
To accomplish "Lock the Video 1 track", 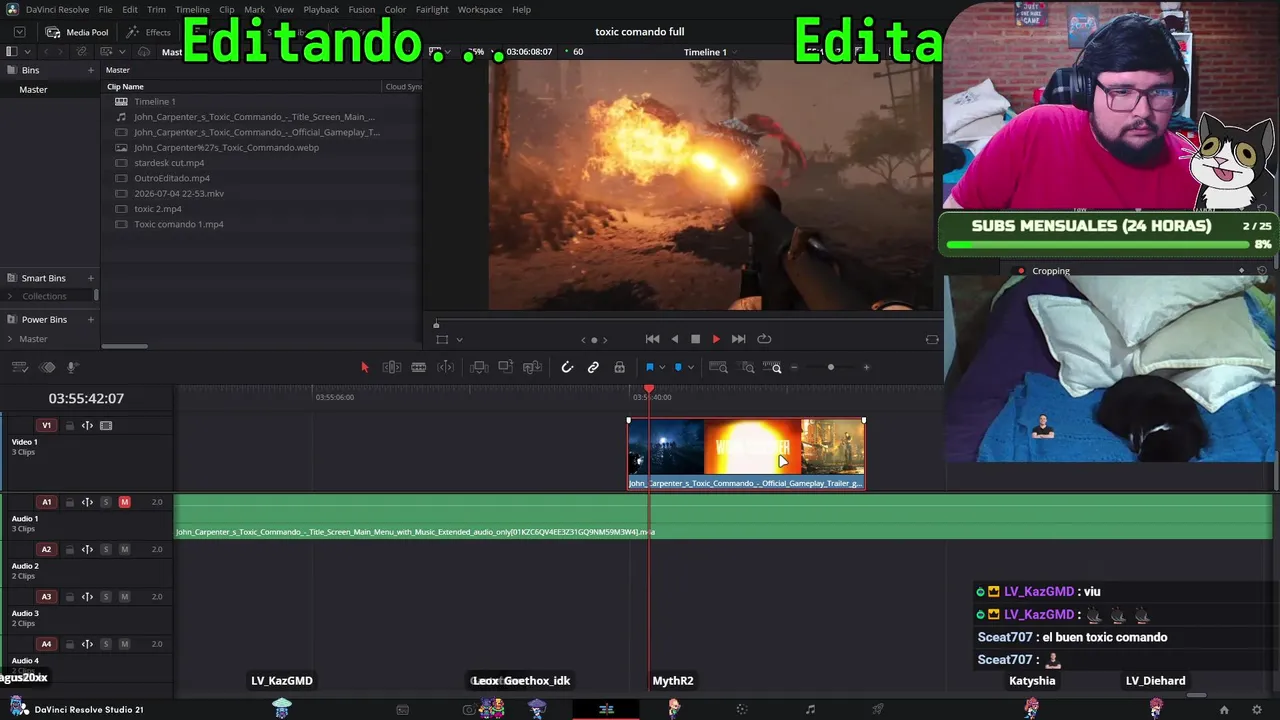I will [x=69, y=426].
